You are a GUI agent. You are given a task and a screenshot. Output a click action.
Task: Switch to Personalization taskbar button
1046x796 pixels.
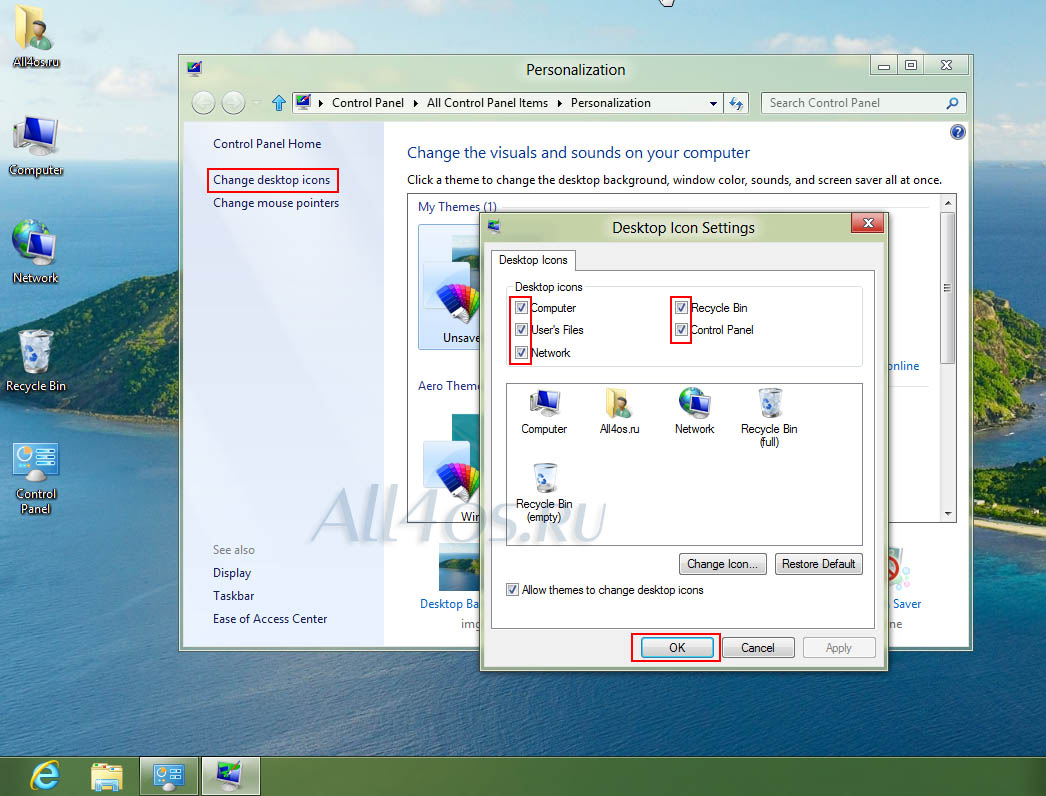click(x=229, y=776)
